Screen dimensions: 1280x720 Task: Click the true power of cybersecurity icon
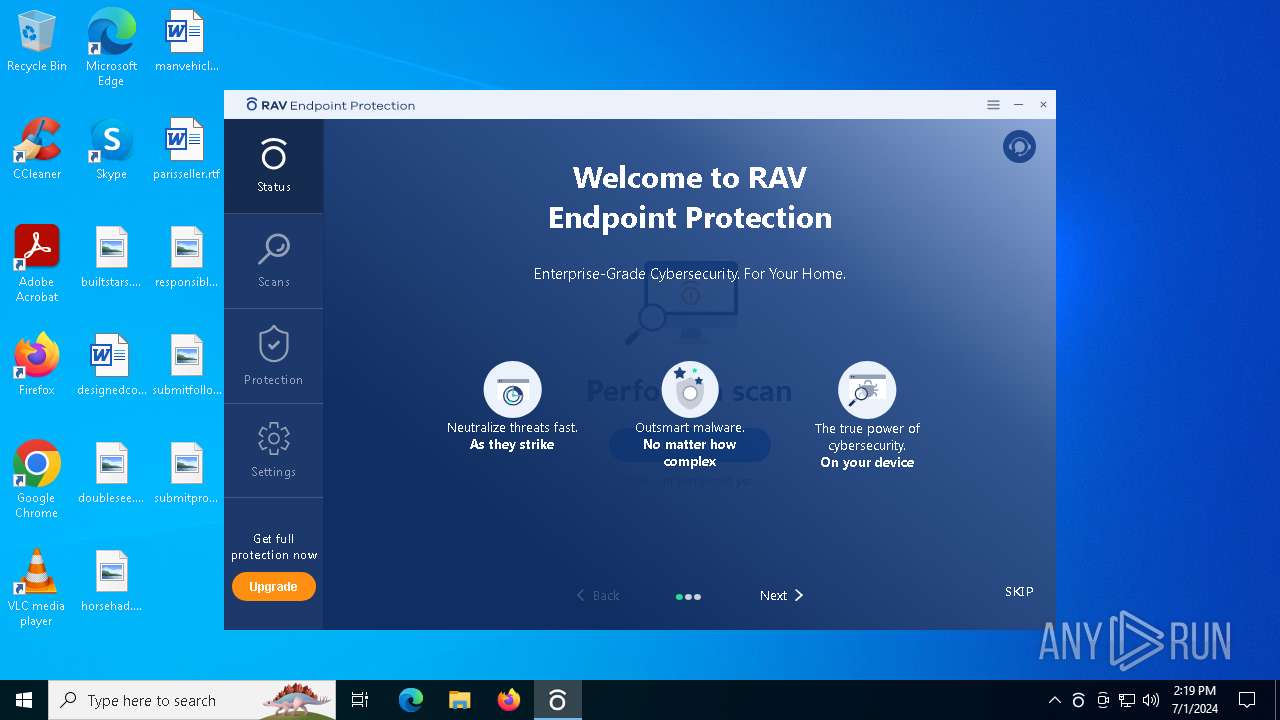(867, 390)
